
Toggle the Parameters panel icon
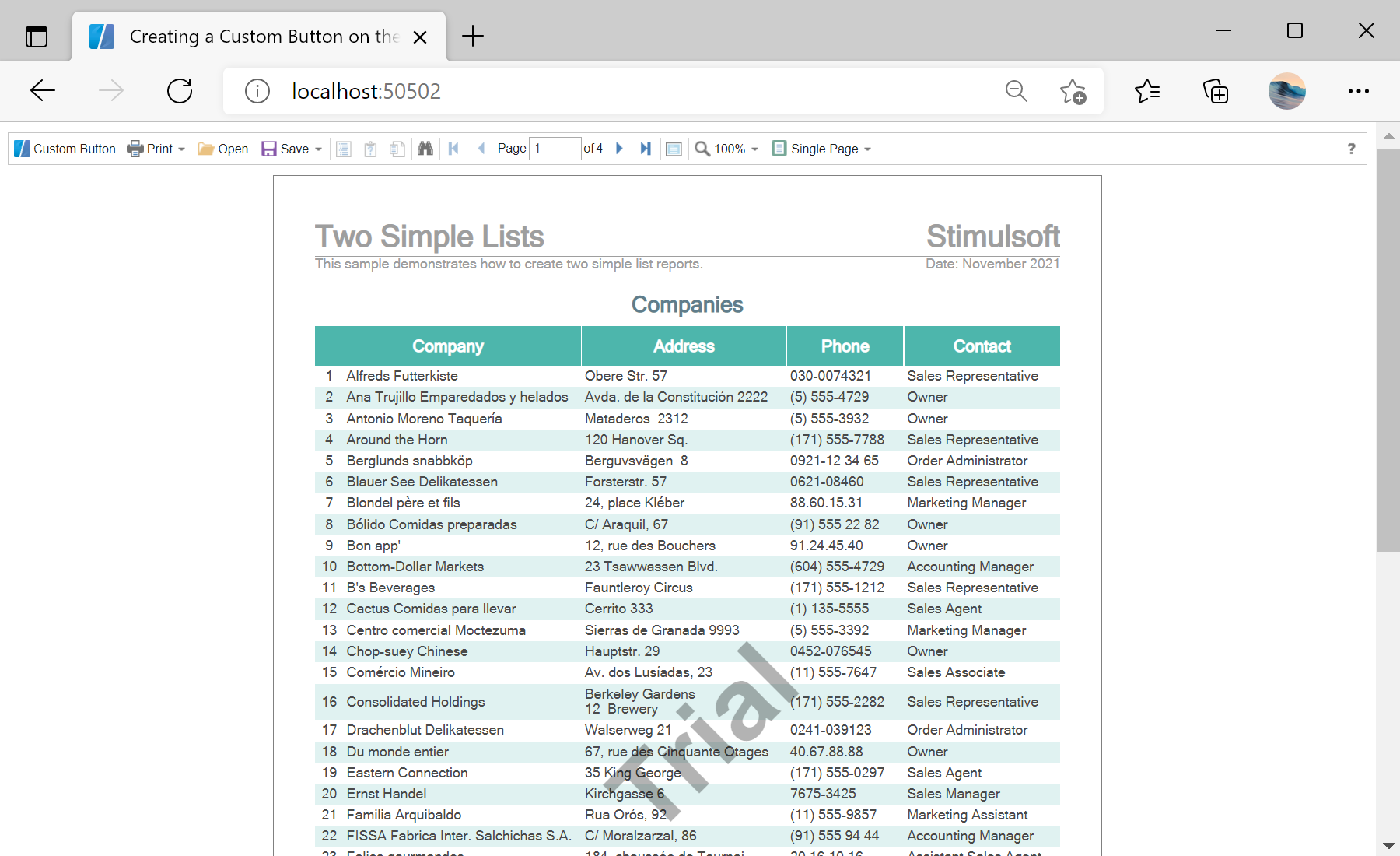point(371,149)
